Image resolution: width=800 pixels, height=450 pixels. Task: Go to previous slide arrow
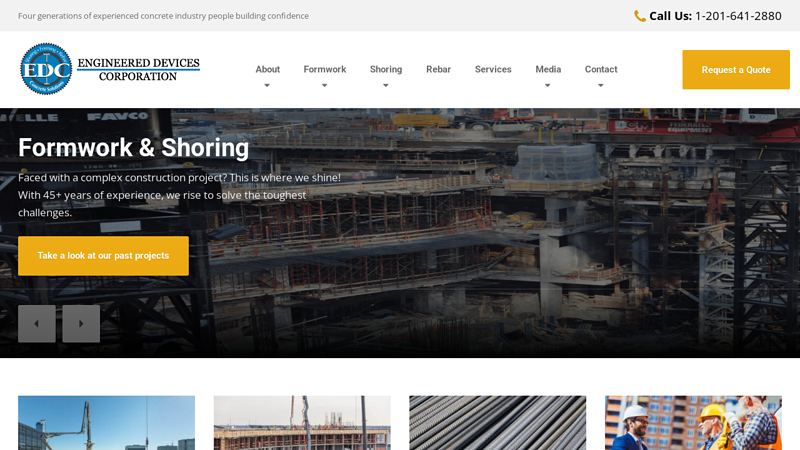click(x=37, y=323)
